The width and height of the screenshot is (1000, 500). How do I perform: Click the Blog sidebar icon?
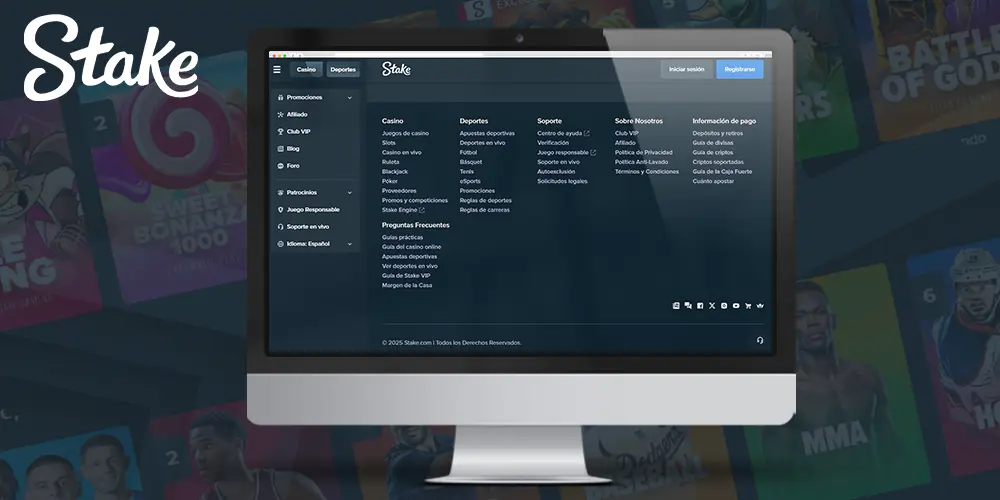point(281,149)
